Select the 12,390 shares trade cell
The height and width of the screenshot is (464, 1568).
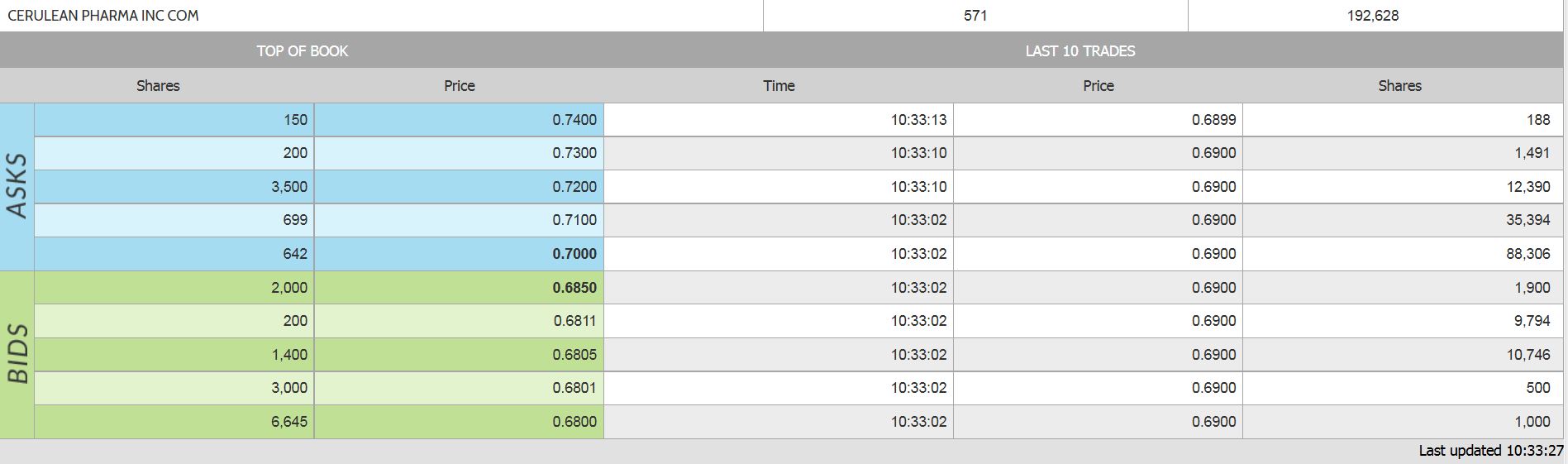(1527, 187)
